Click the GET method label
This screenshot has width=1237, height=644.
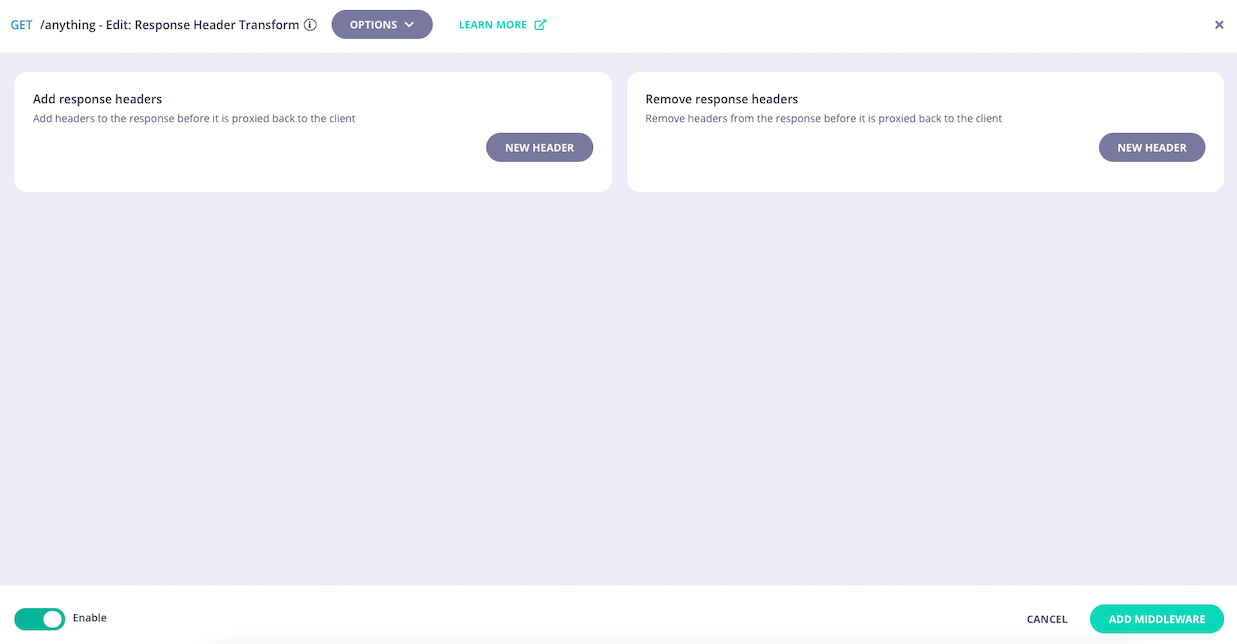21,24
